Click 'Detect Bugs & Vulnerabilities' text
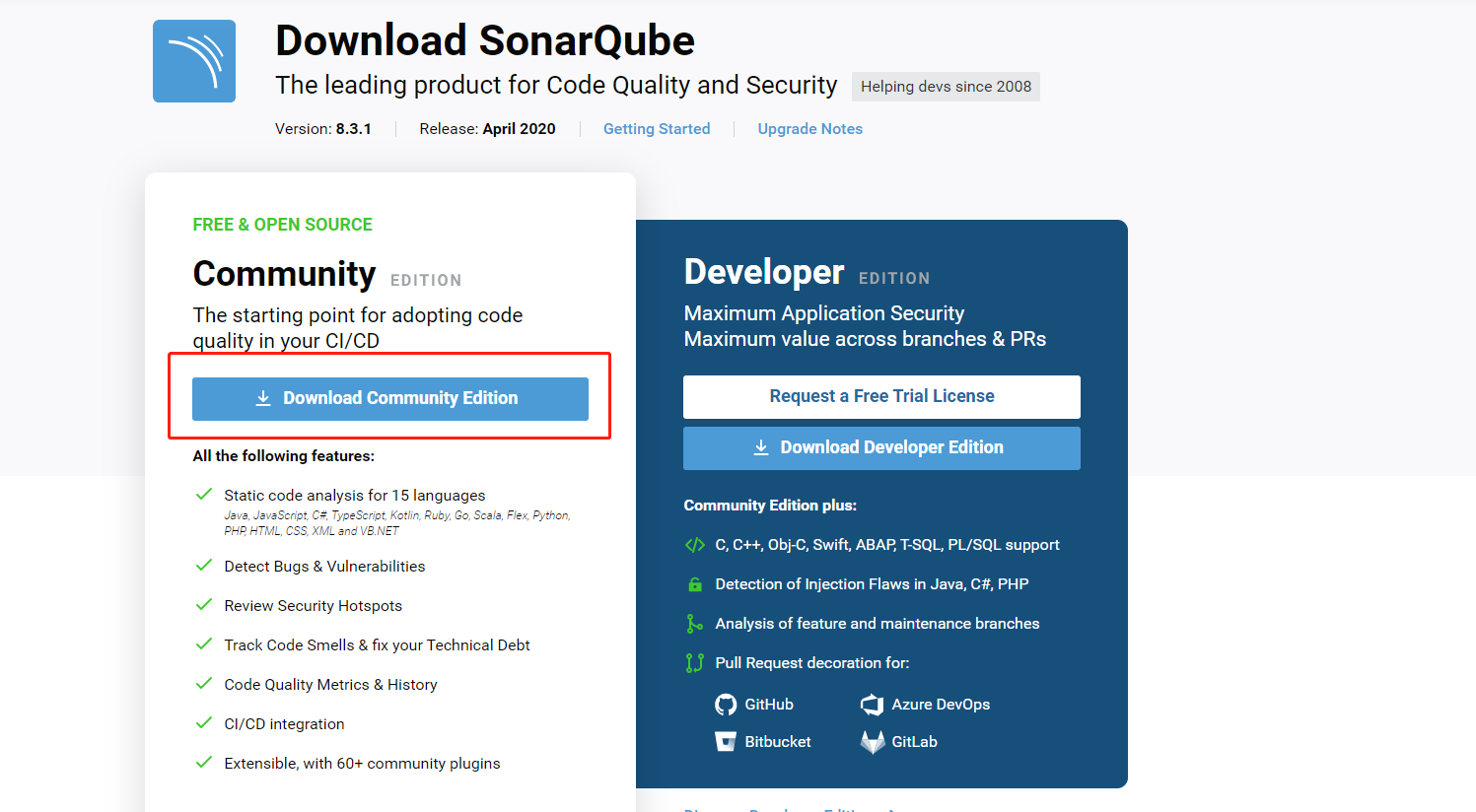 tap(324, 567)
